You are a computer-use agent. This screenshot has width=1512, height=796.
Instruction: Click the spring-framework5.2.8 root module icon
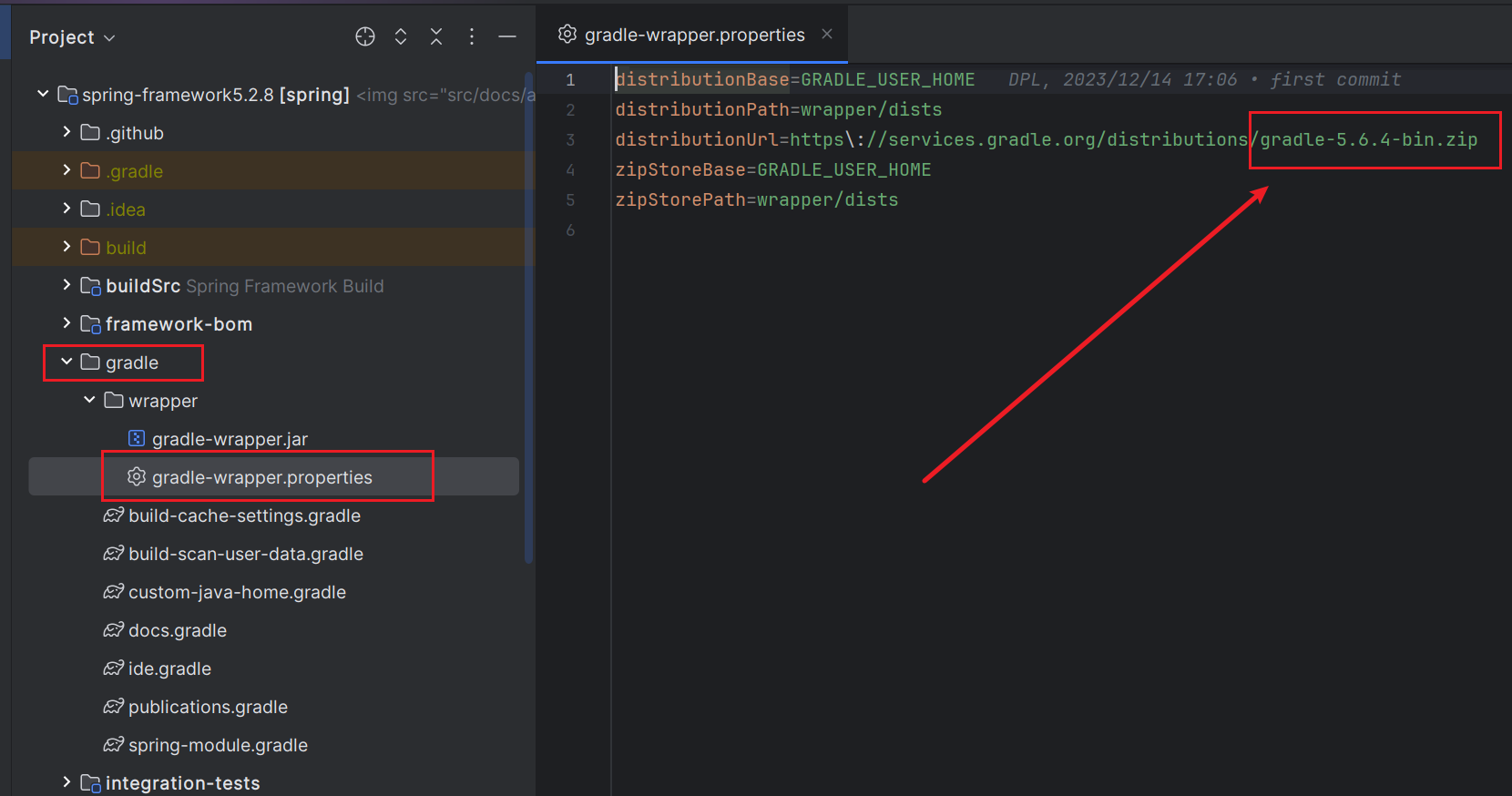67,95
